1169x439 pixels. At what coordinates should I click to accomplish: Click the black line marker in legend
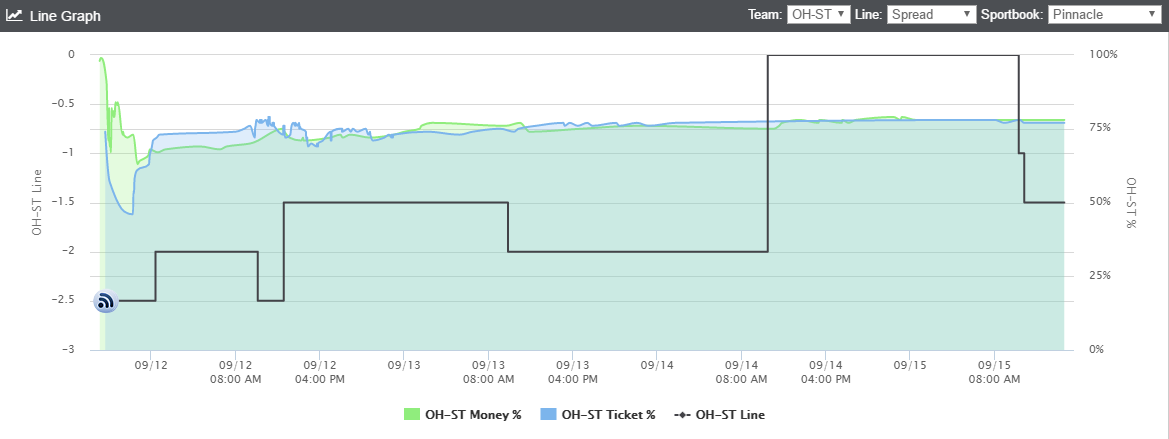[x=683, y=414]
